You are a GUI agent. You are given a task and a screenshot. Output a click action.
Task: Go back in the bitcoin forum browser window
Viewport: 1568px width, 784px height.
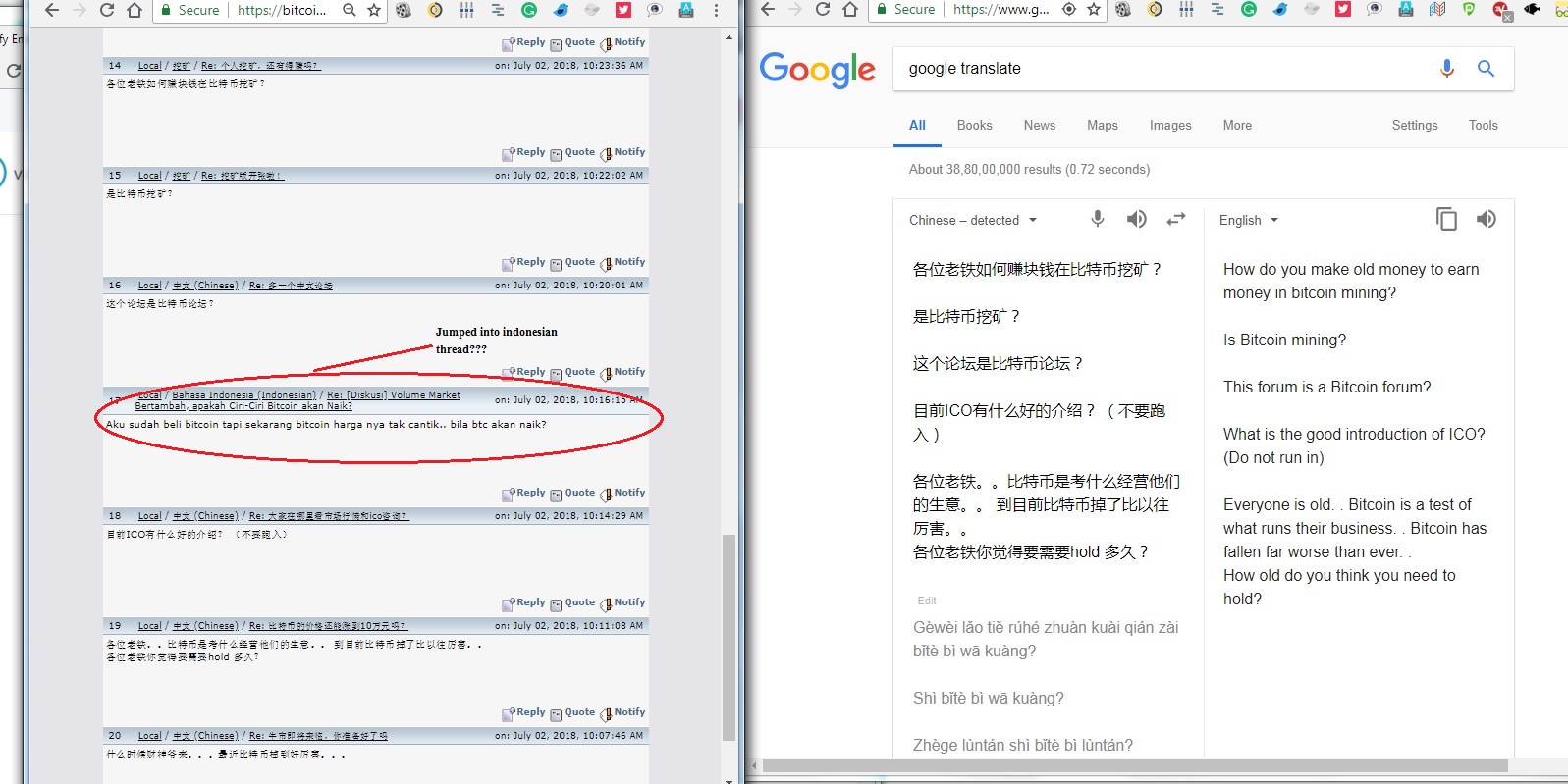point(52,10)
